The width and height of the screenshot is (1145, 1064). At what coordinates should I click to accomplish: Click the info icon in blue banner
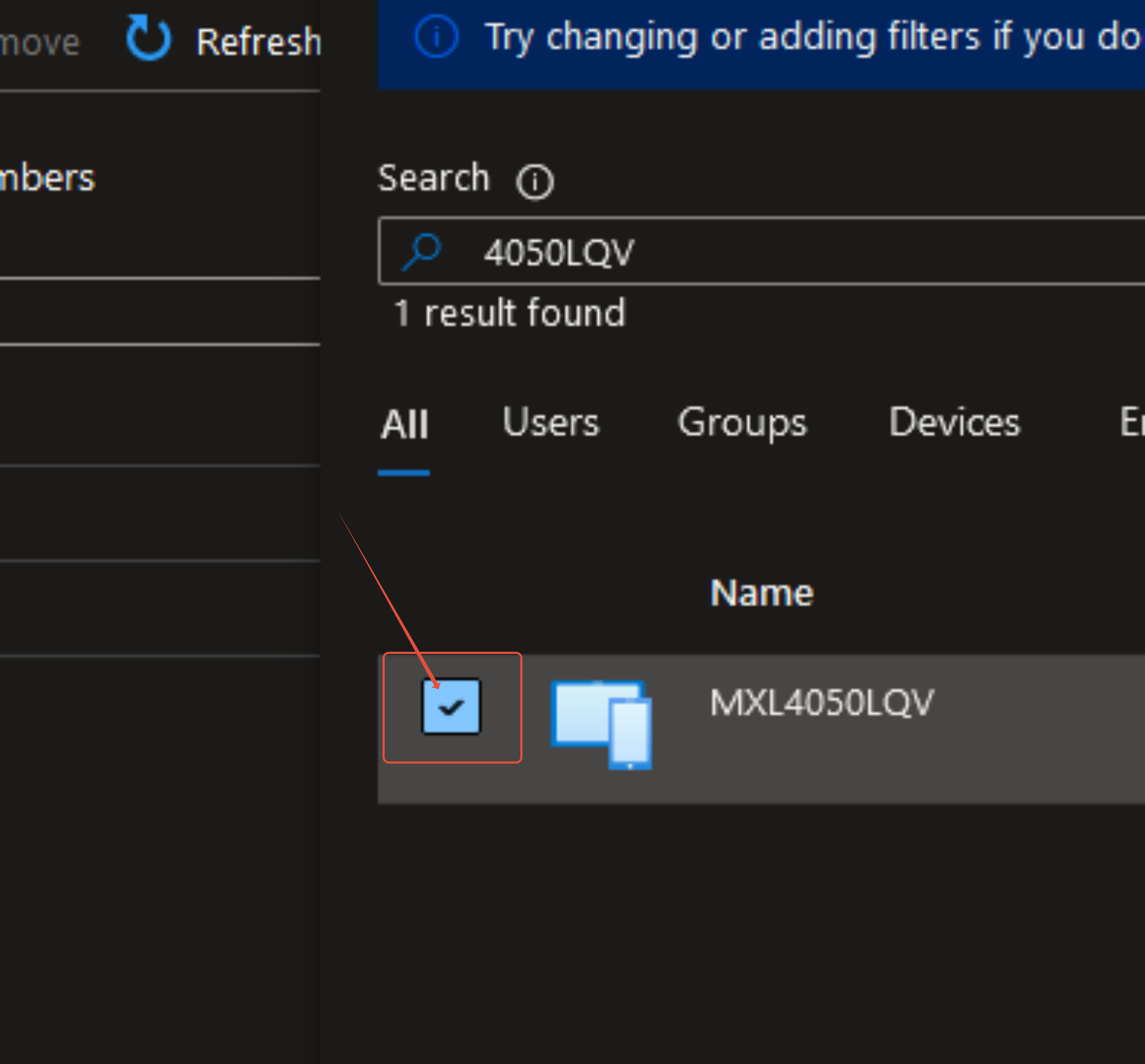[x=437, y=36]
